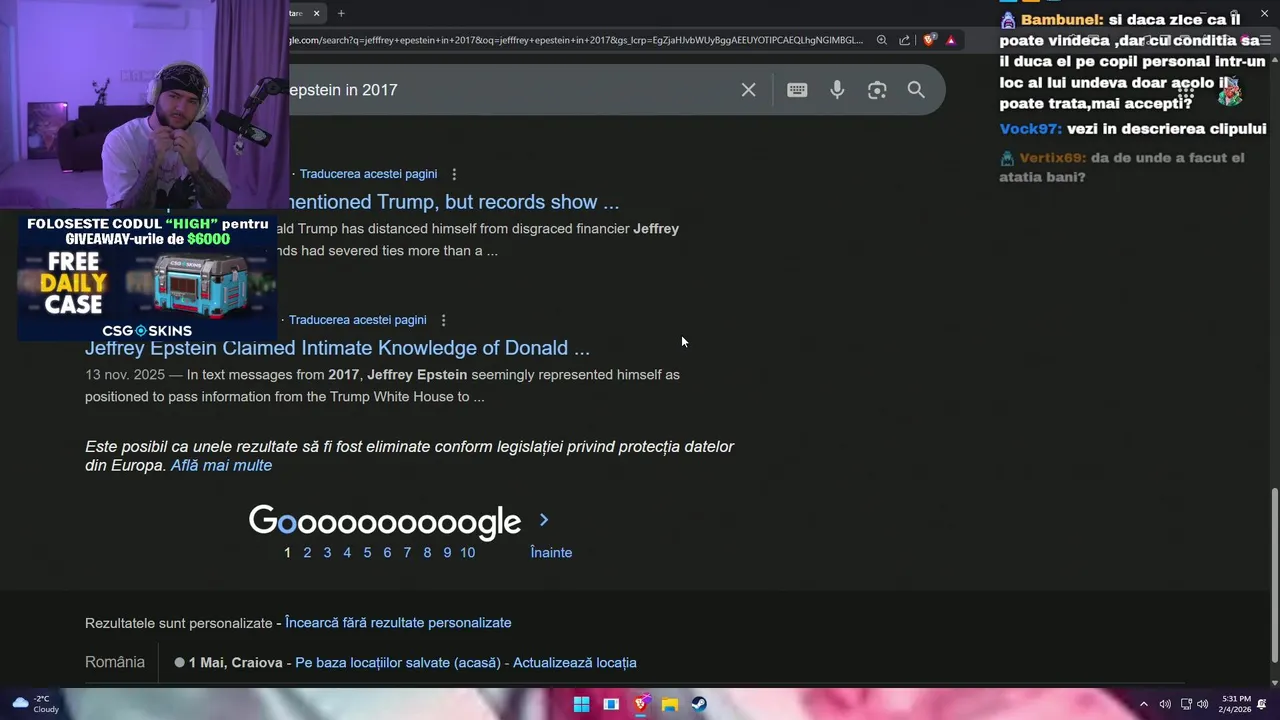Open Task View on the taskbar
Screen dimensions: 1280x720
611,704
